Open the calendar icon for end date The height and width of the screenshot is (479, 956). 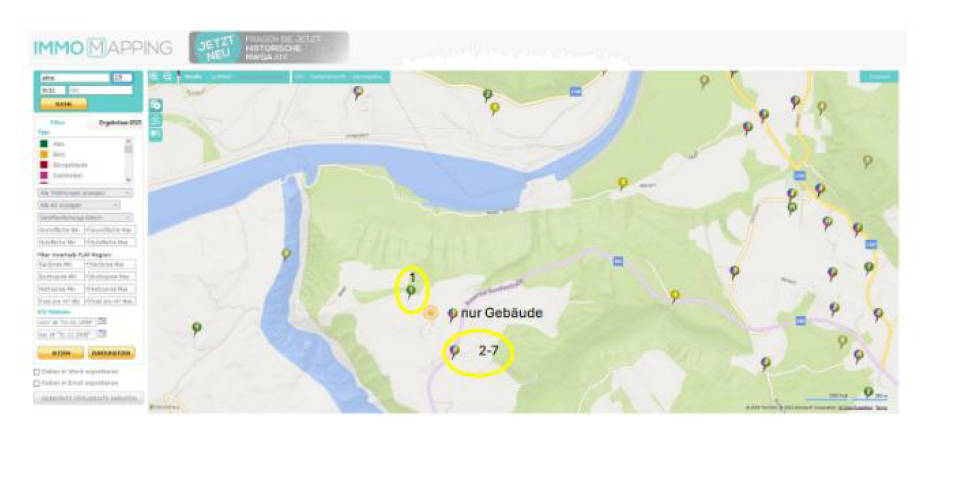click(x=102, y=333)
